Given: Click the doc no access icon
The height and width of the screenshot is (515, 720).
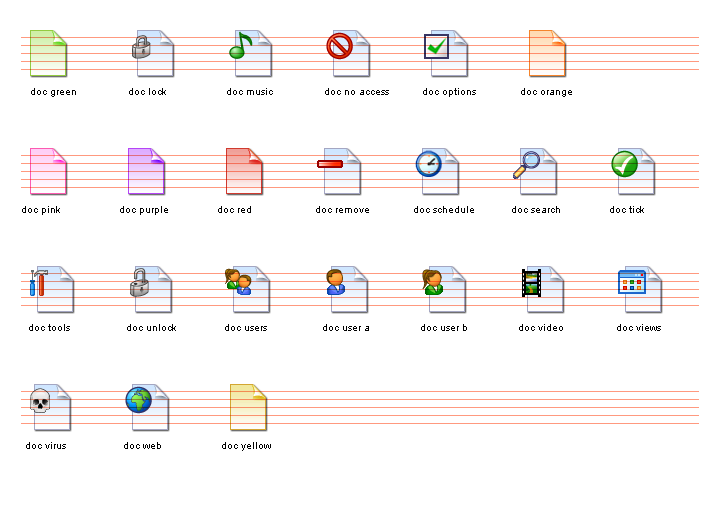Looking at the screenshot, I should (x=340, y=47).
